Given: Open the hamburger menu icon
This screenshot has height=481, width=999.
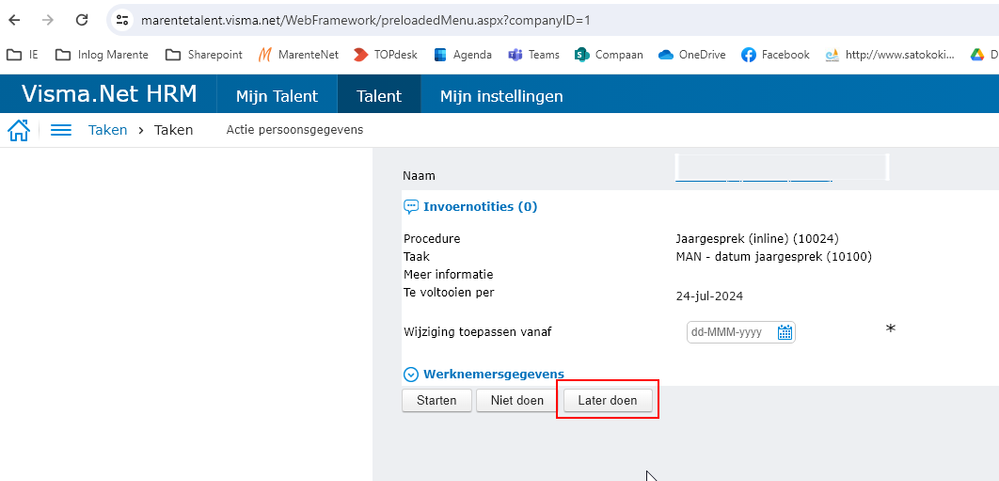Looking at the screenshot, I should (x=61, y=130).
